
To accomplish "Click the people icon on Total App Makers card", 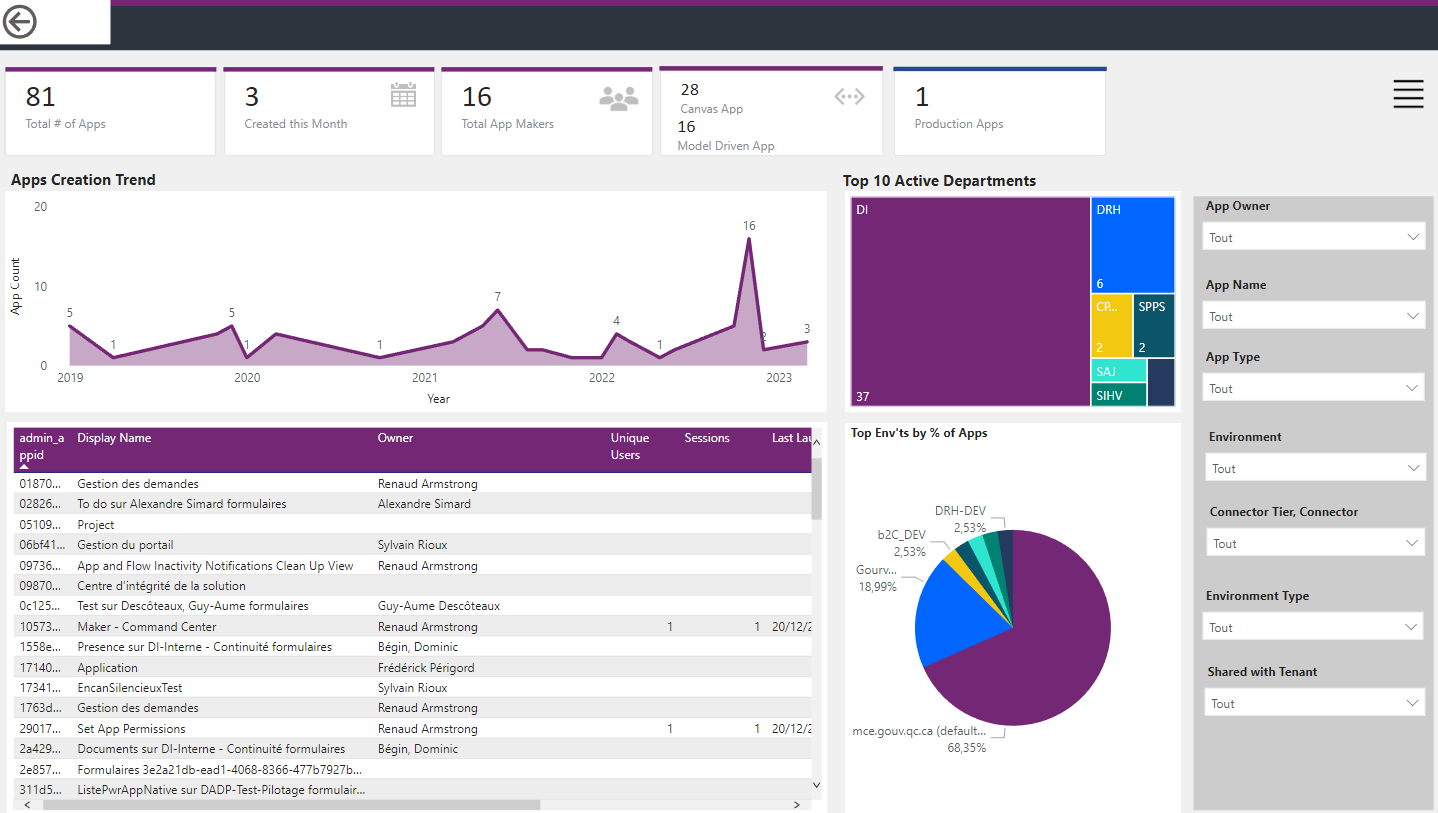I will (619, 96).
